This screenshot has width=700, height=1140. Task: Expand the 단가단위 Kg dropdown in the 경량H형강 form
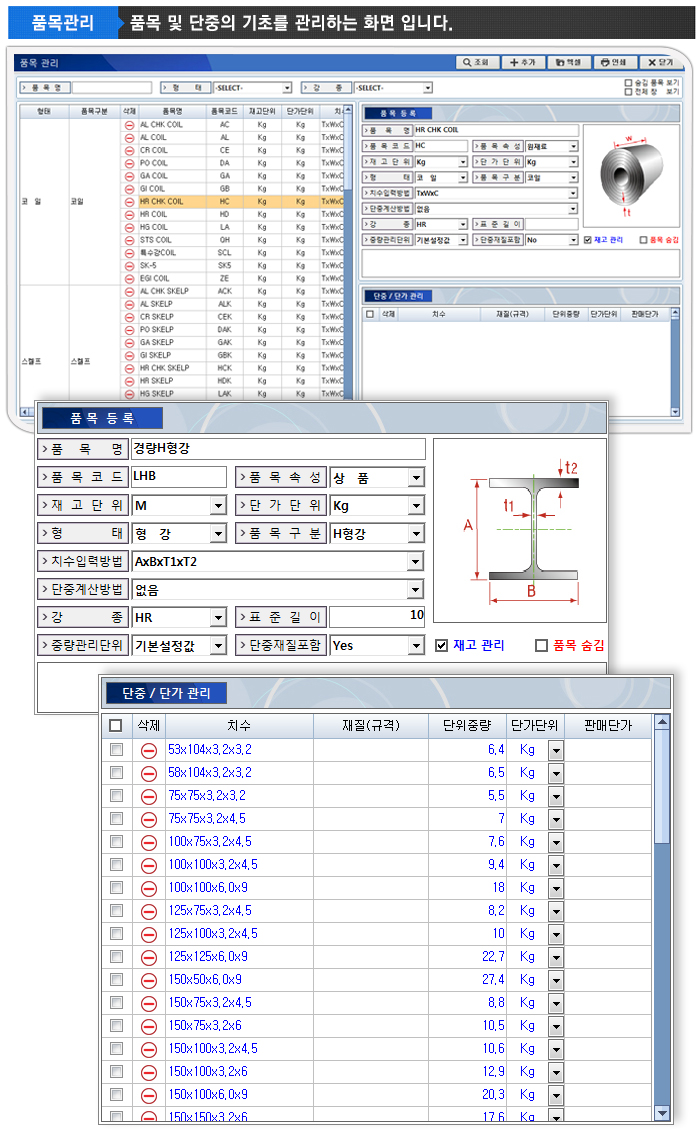(416, 505)
